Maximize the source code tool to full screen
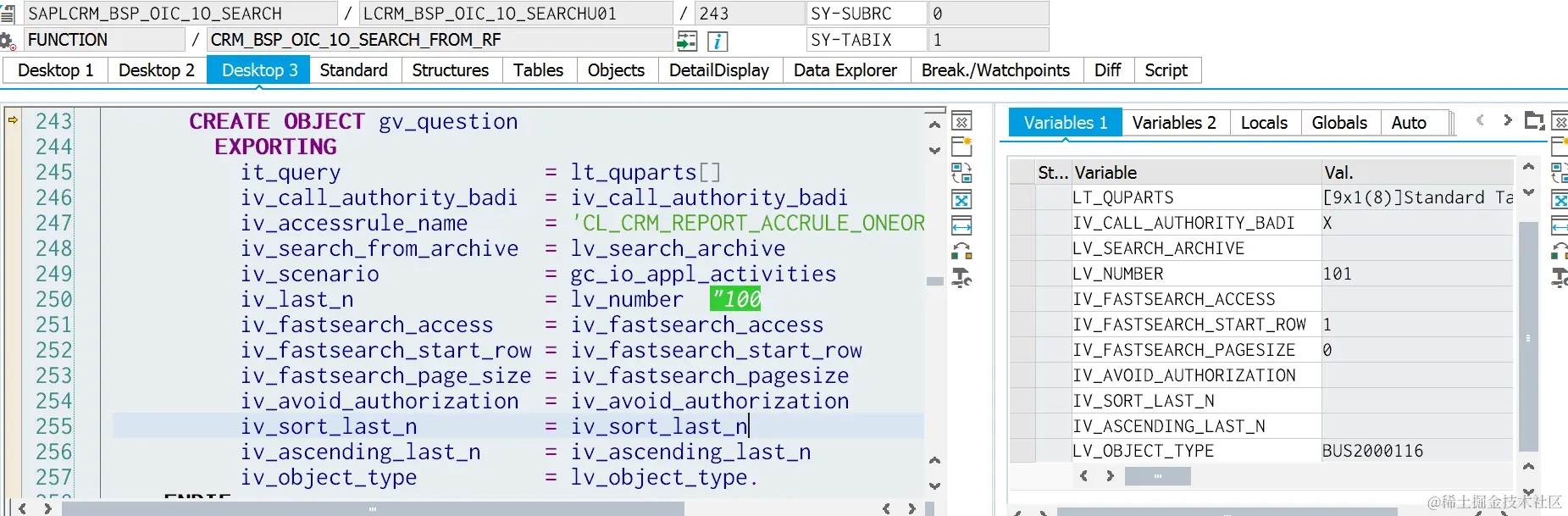1568x516 pixels. coord(961,200)
